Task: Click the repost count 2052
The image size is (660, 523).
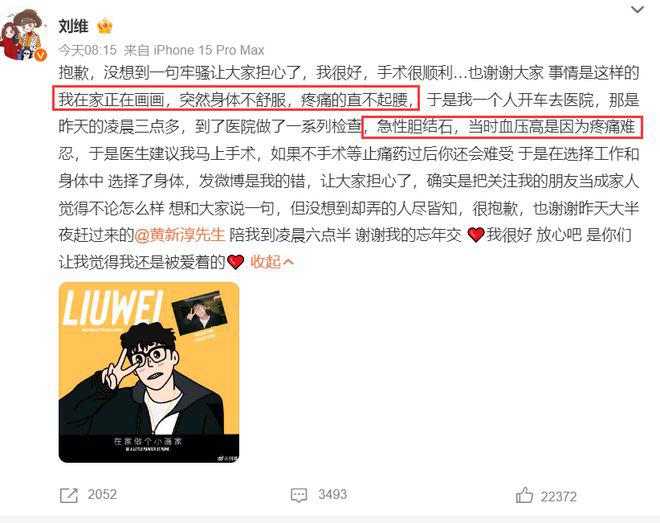Action: tap(102, 494)
